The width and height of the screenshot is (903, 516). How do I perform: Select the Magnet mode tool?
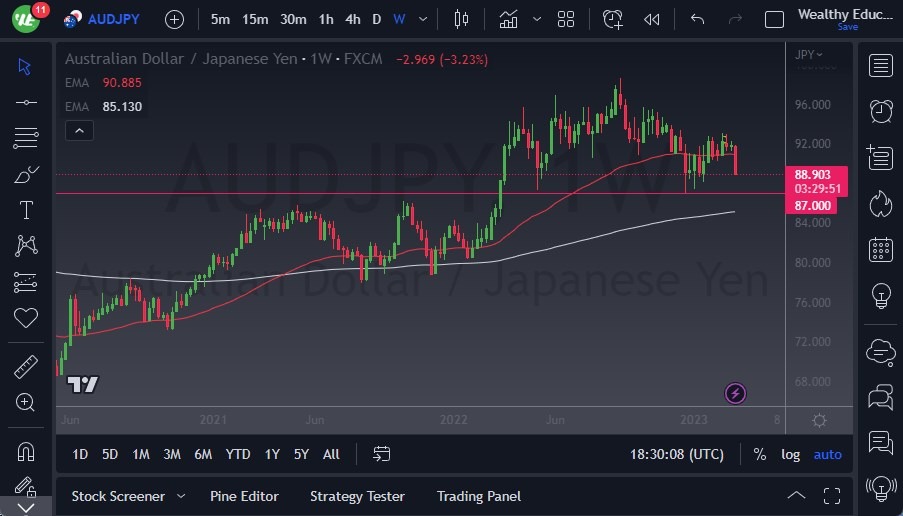[26, 450]
